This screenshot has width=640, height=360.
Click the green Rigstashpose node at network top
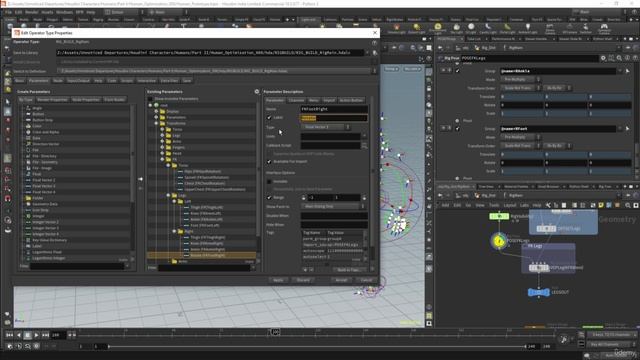coord(499,216)
